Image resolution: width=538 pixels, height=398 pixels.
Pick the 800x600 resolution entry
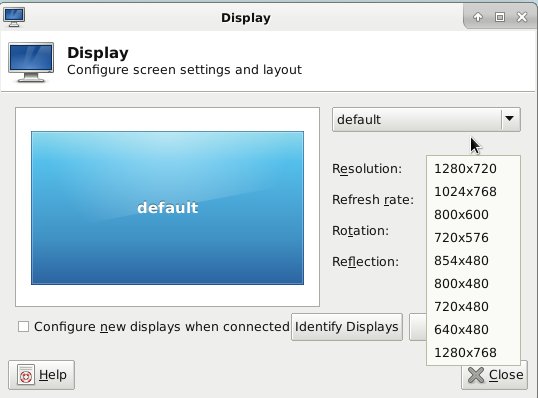pyautogui.click(x=473, y=214)
